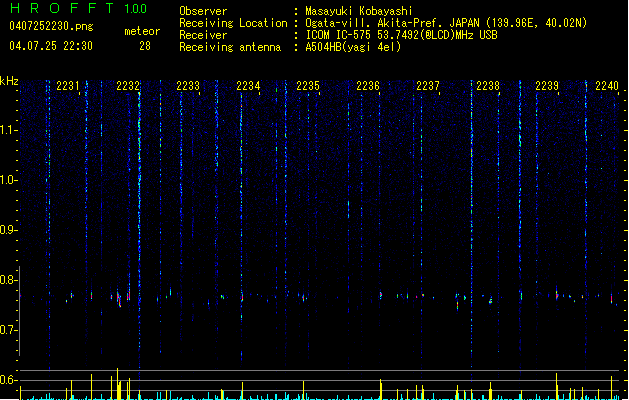Screen dimensions: 629x400
Task: Click the 1.1 frequency axis label
Action: click(x=8, y=130)
